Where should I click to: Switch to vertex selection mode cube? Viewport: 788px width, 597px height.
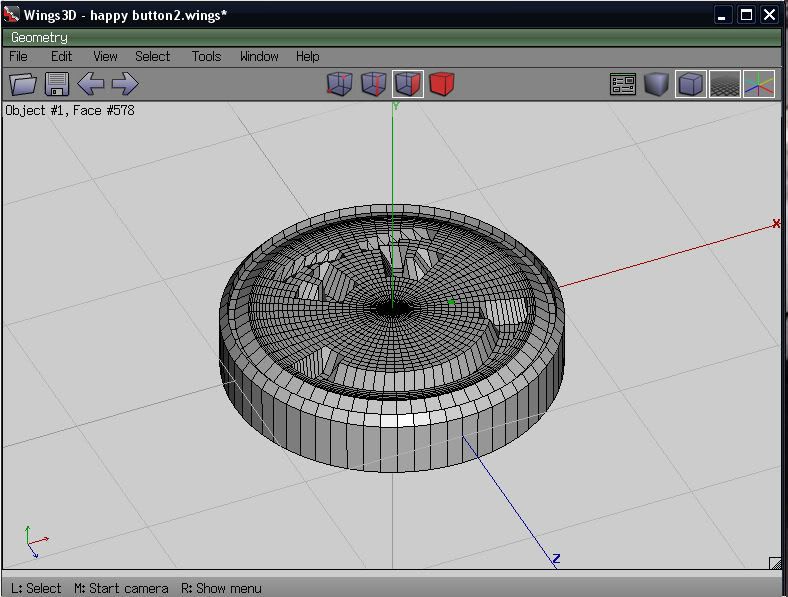pos(340,84)
